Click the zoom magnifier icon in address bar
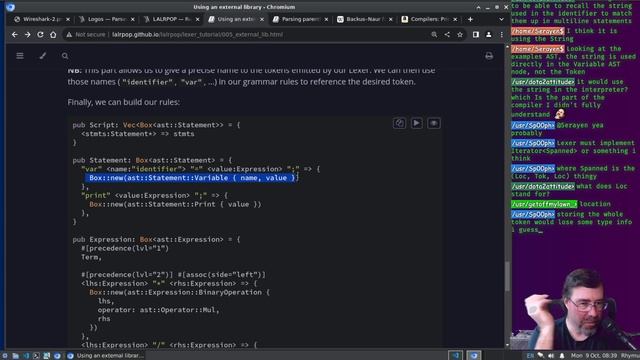 (434, 35)
